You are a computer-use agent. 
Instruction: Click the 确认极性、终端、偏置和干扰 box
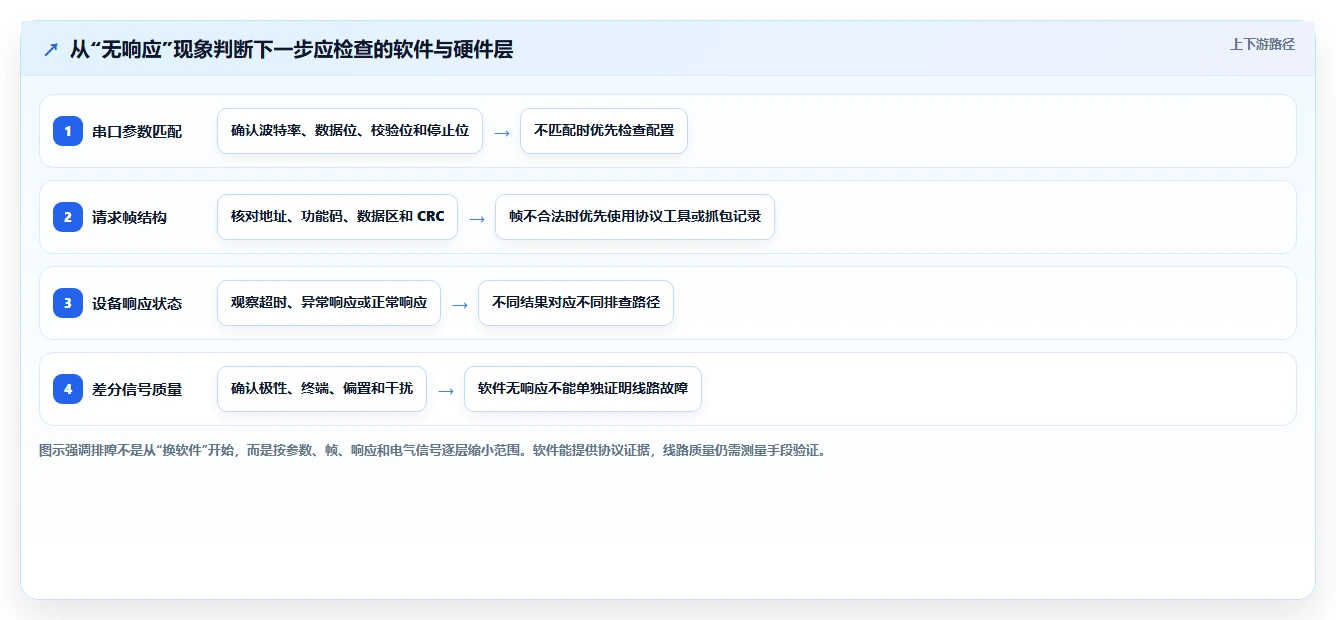322,389
